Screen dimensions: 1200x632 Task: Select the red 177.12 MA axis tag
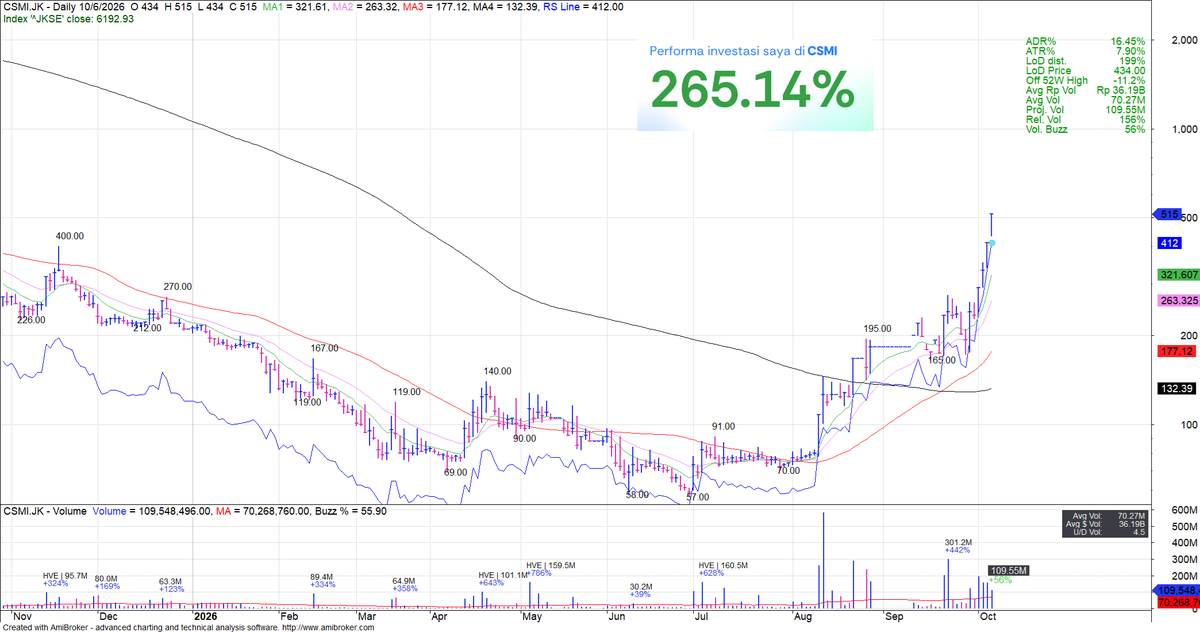point(1176,352)
